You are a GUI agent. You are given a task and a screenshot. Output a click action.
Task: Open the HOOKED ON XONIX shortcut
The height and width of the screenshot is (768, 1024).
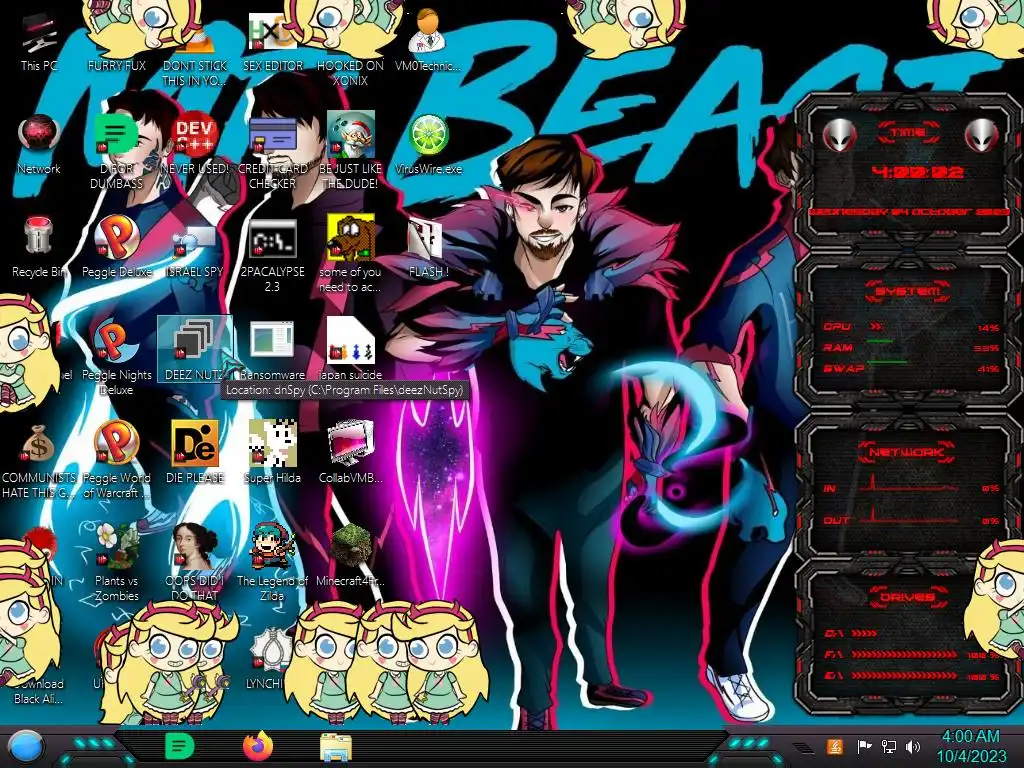[350, 50]
